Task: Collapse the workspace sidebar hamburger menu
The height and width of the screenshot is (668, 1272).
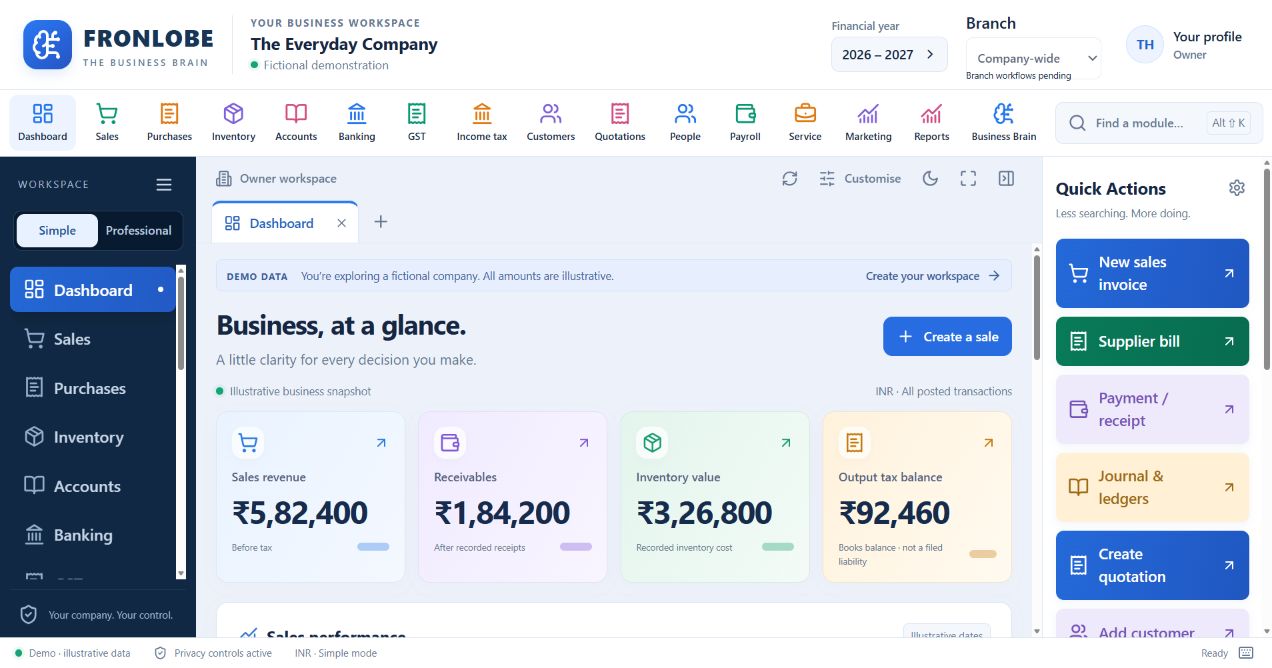Action: pyautogui.click(x=164, y=184)
